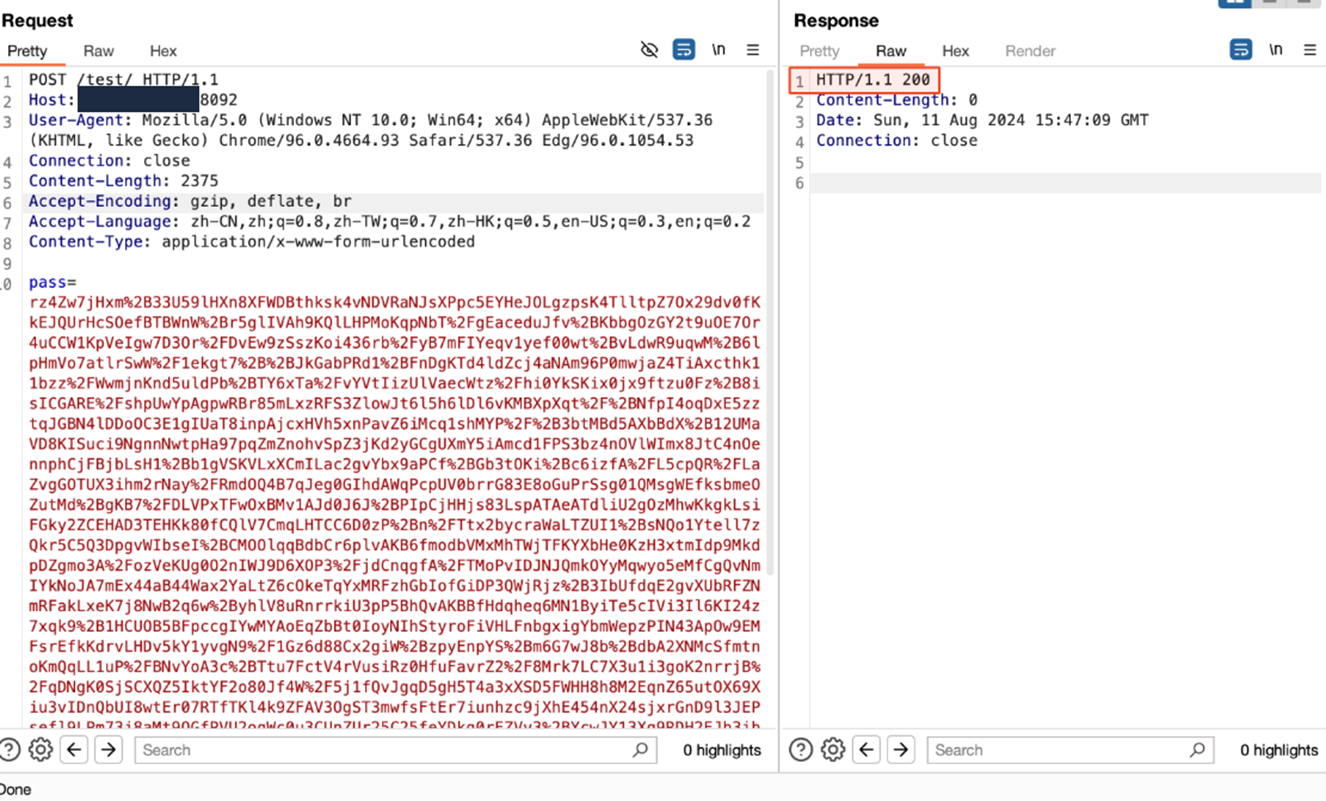Image resolution: width=1326 pixels, height=801 pixels.
Task: Click the Request panel vertical scrollbar
Action: pyautogui.click(x=770, y=400)
